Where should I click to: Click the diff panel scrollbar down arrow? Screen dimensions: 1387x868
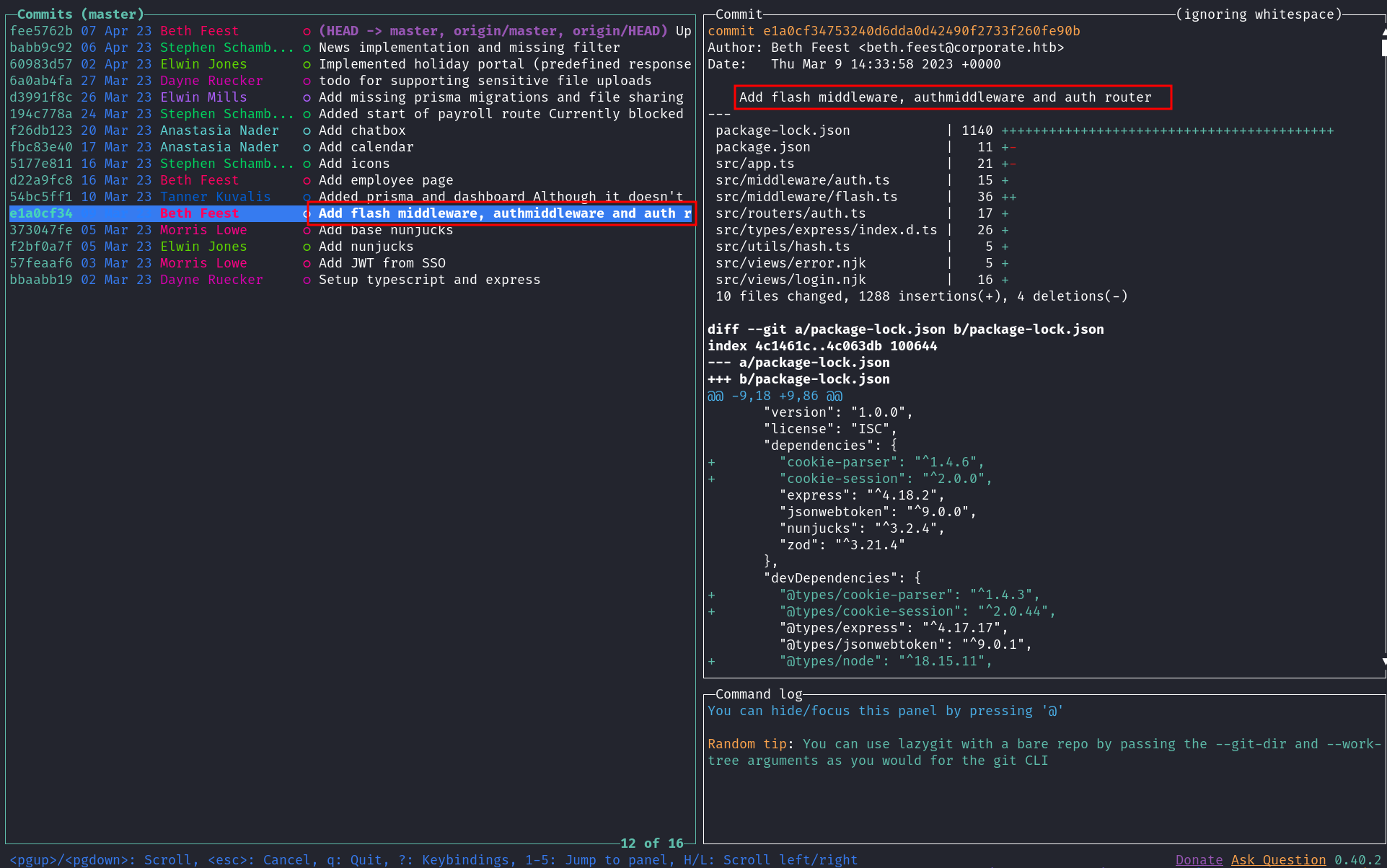point(1383,661)
